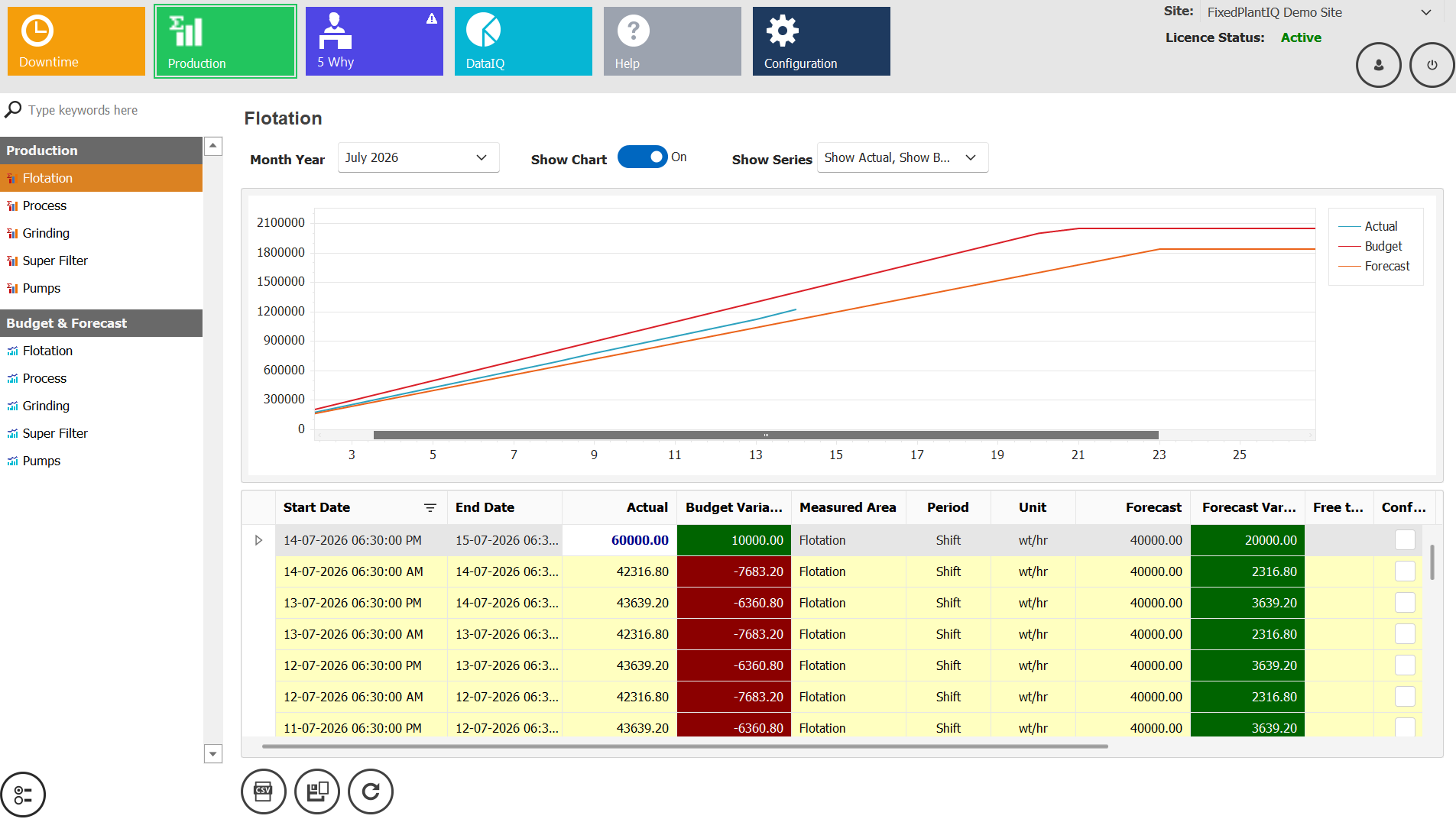Collapse the Production sidebar section header
1456x819 pixels.
click(101, 151)
